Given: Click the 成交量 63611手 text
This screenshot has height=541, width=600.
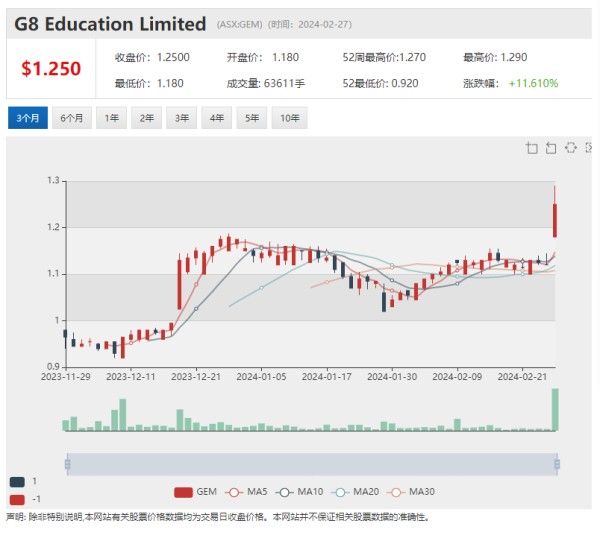Looking at the screenshot, I should [x=266, y=83].
